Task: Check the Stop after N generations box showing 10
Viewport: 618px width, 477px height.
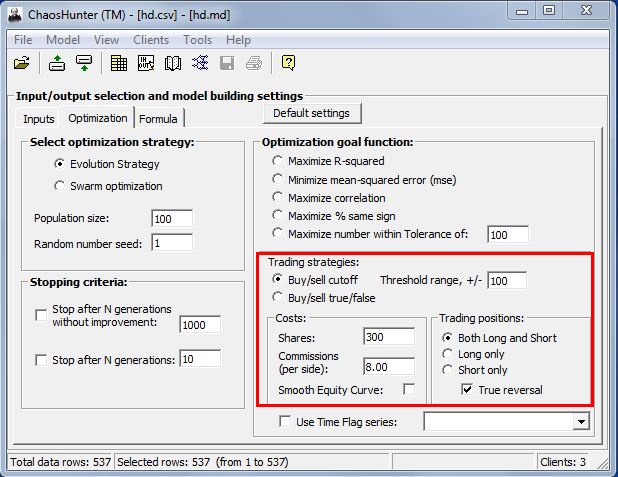Action: coord(41,360)
